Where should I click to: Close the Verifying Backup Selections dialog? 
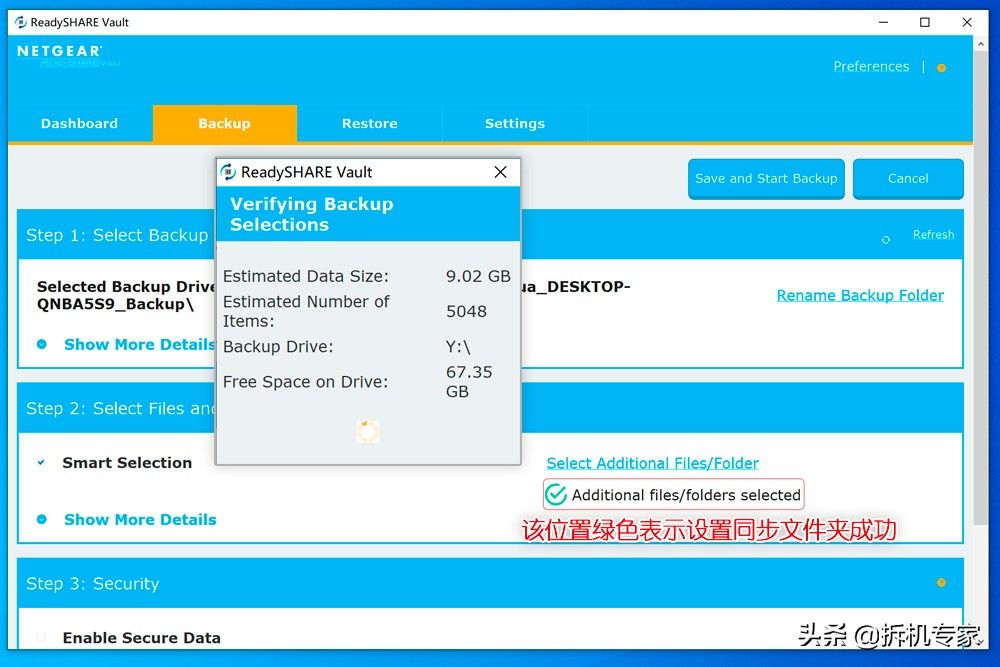click(501, 172)
